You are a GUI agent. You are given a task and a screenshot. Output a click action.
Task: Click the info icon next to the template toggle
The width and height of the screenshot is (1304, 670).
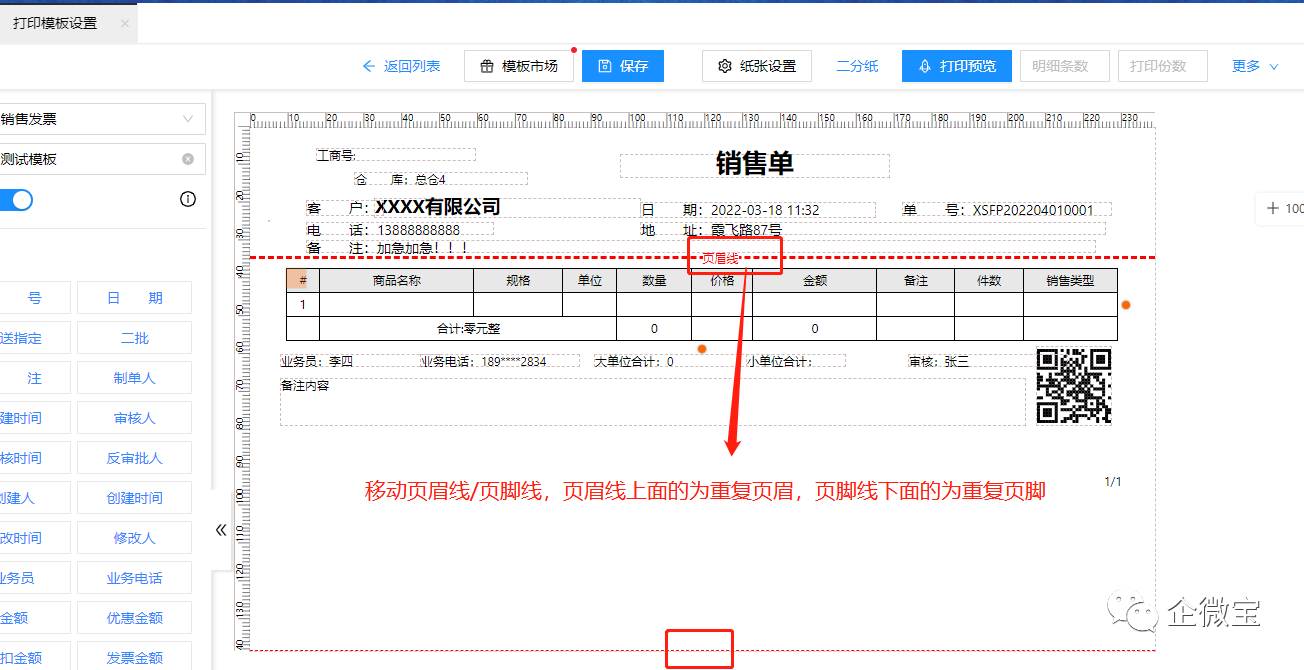[x=187, y=199]
